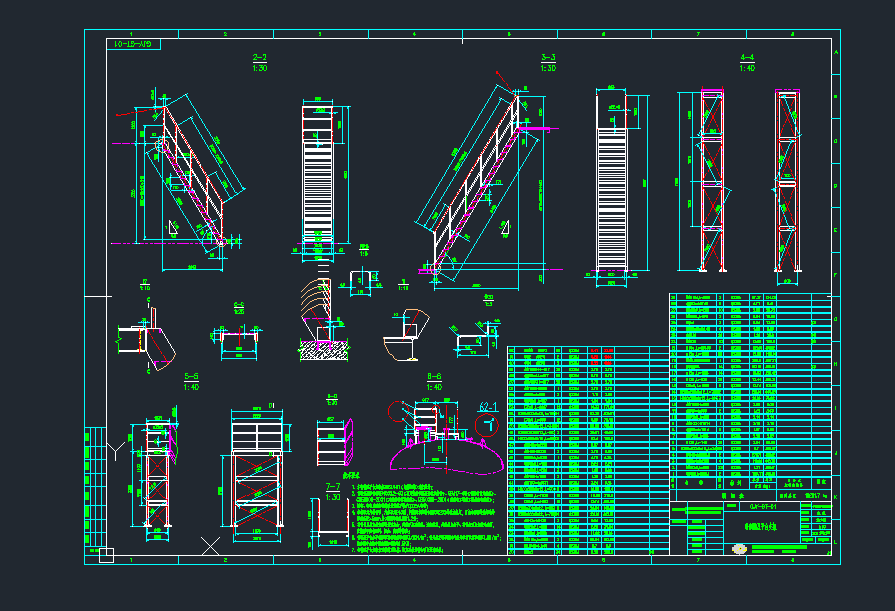This screenshot has width=895, height=611.
Task: Click the 6-6 section label at 1:40
Action: (434, 381)
